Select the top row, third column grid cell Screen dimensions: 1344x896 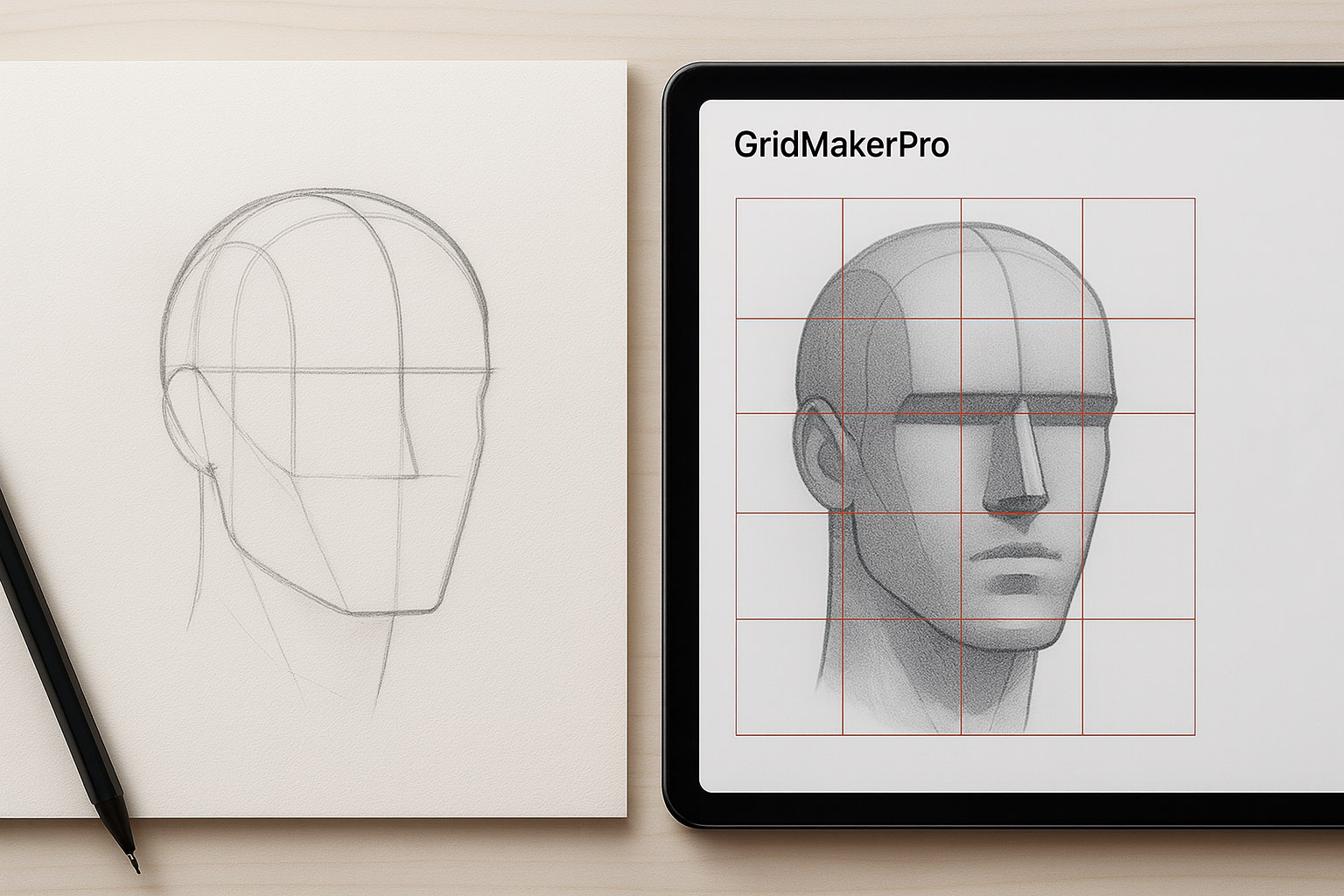[1022, 259]
